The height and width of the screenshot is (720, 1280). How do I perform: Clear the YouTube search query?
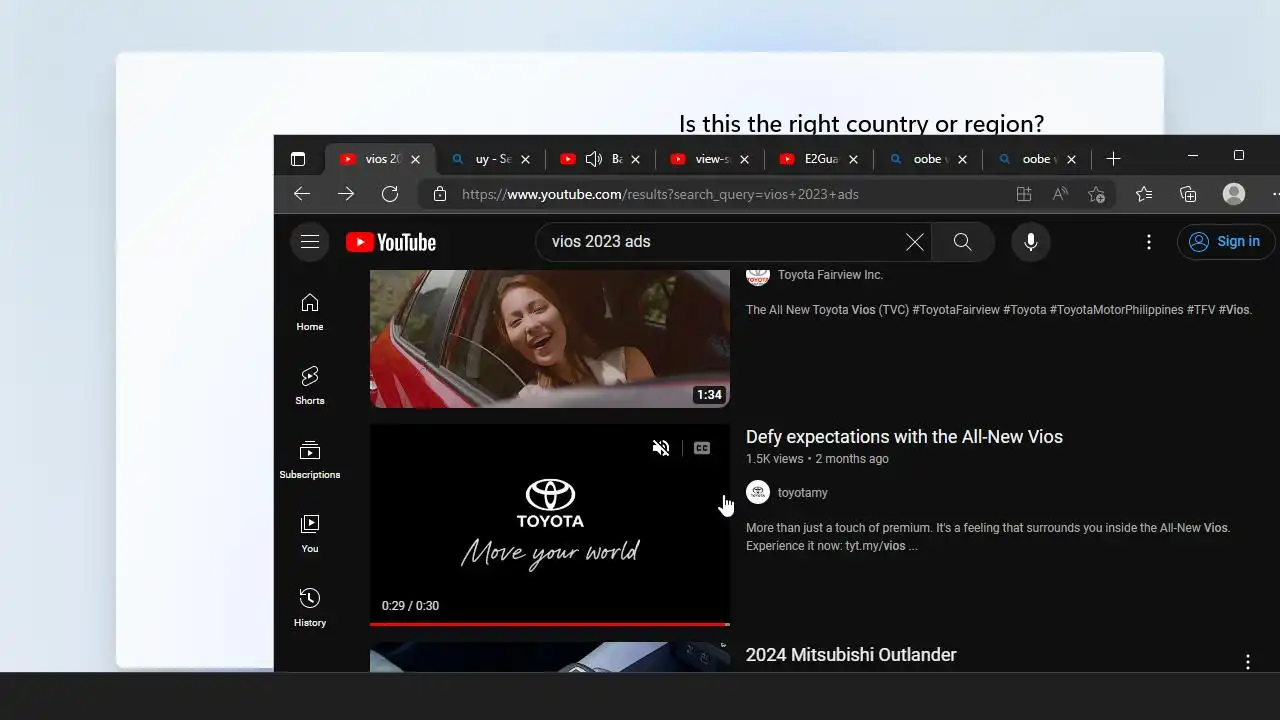914,242
